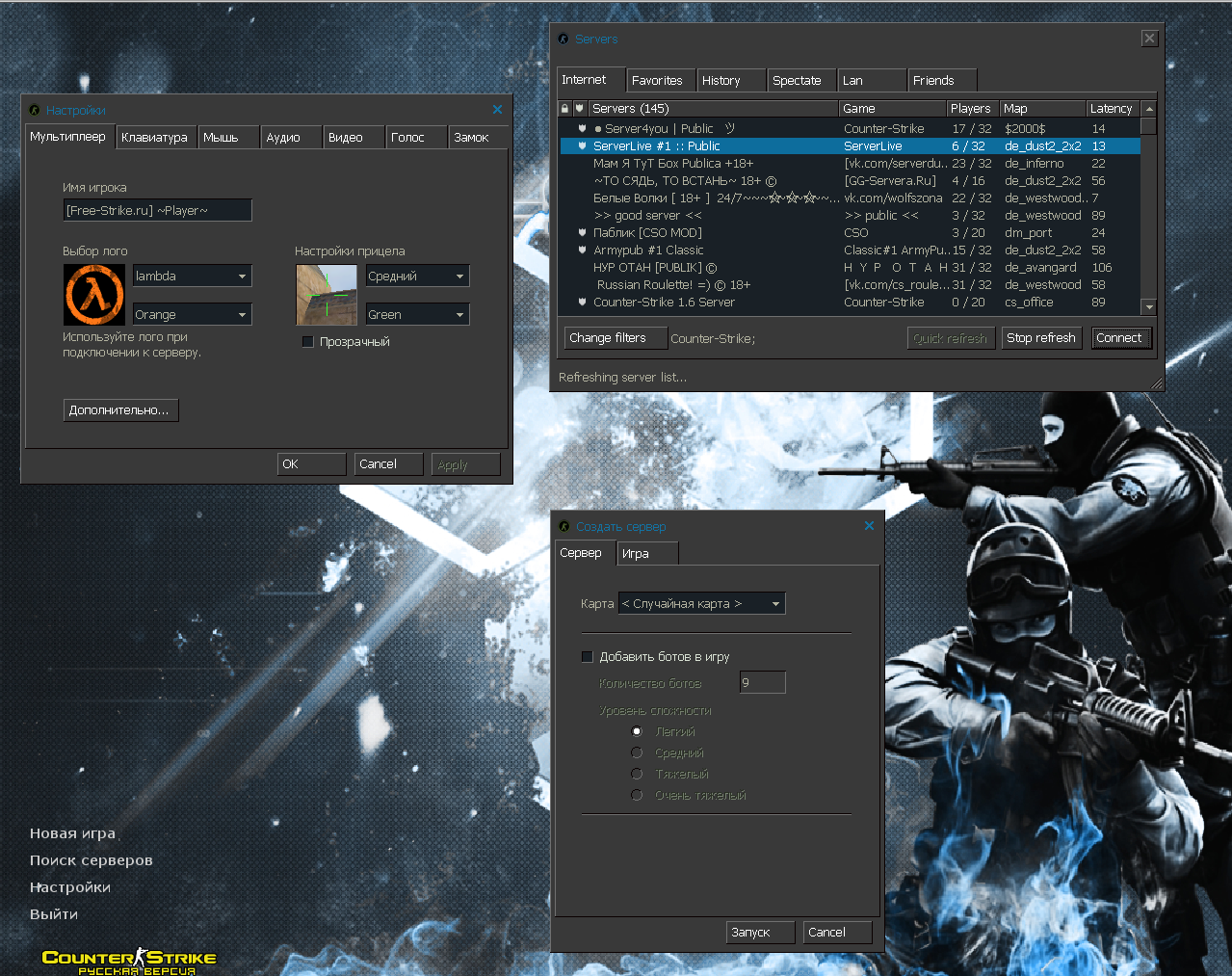
Task: Click the shield icon beside Counter-Strike 1.6 Server
Action: pyautogui.click(x=583, y=302)
